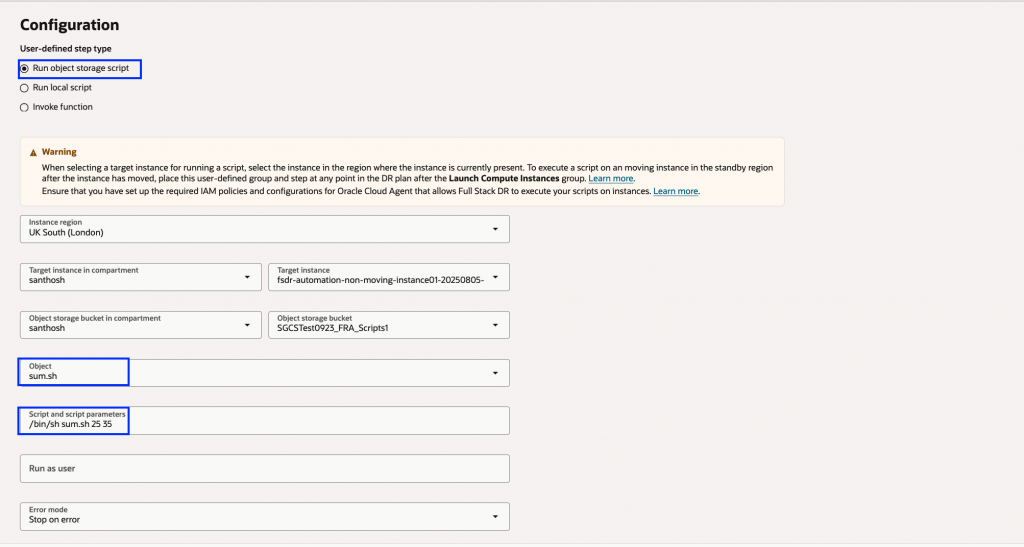Expand the Target instance dropdown
The height and width of the screenshot is (547, 1024).
388,276
